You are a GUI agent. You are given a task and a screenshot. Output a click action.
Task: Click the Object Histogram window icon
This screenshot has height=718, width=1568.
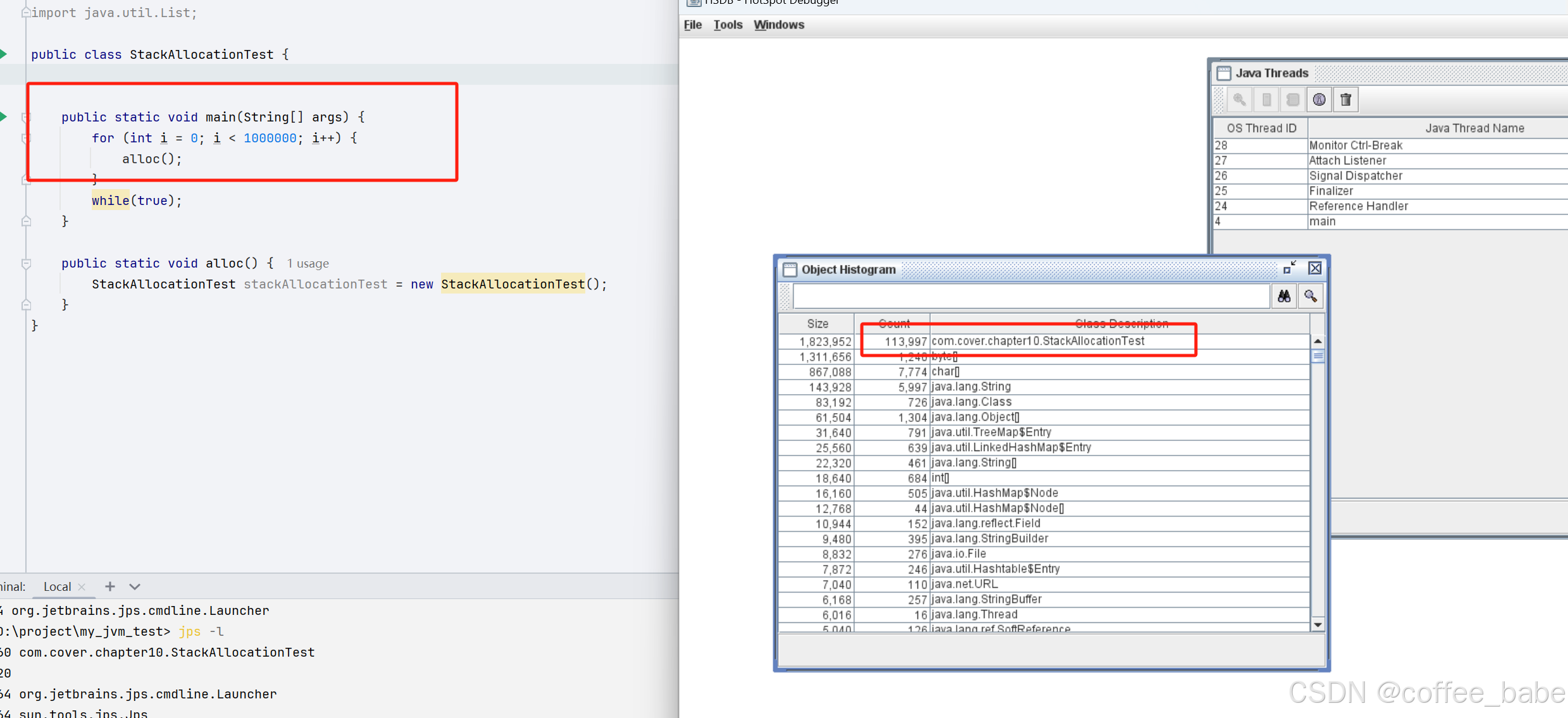coord(790,269)
